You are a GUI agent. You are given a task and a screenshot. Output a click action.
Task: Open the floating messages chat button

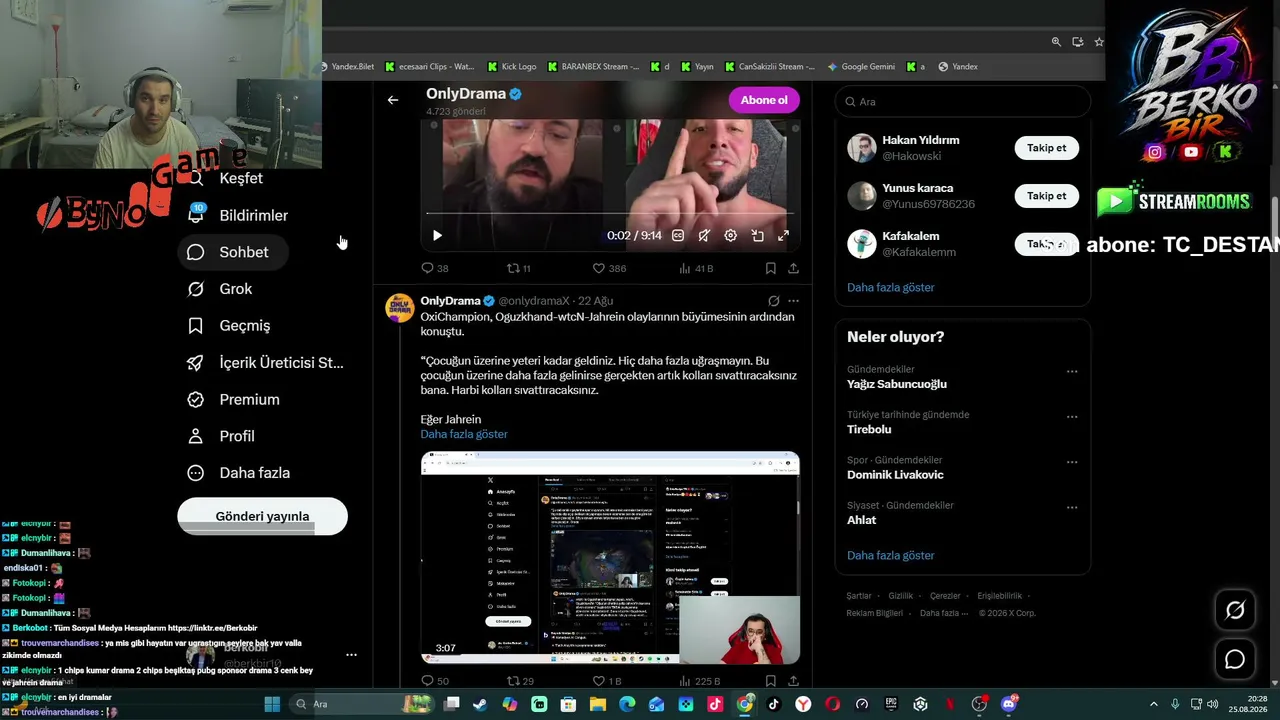(1235, 659)
